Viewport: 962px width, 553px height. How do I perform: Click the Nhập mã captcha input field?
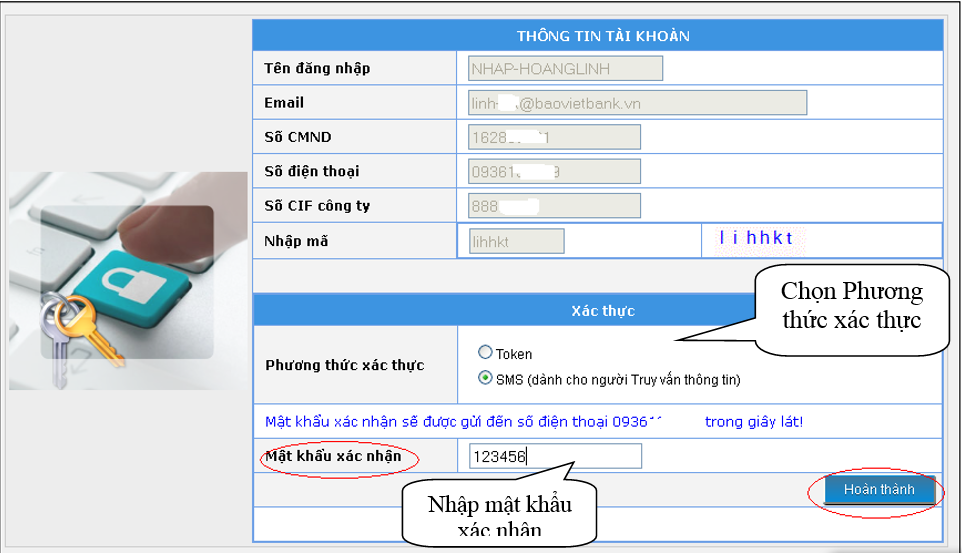pyautogui.click(x=510, y=241)
